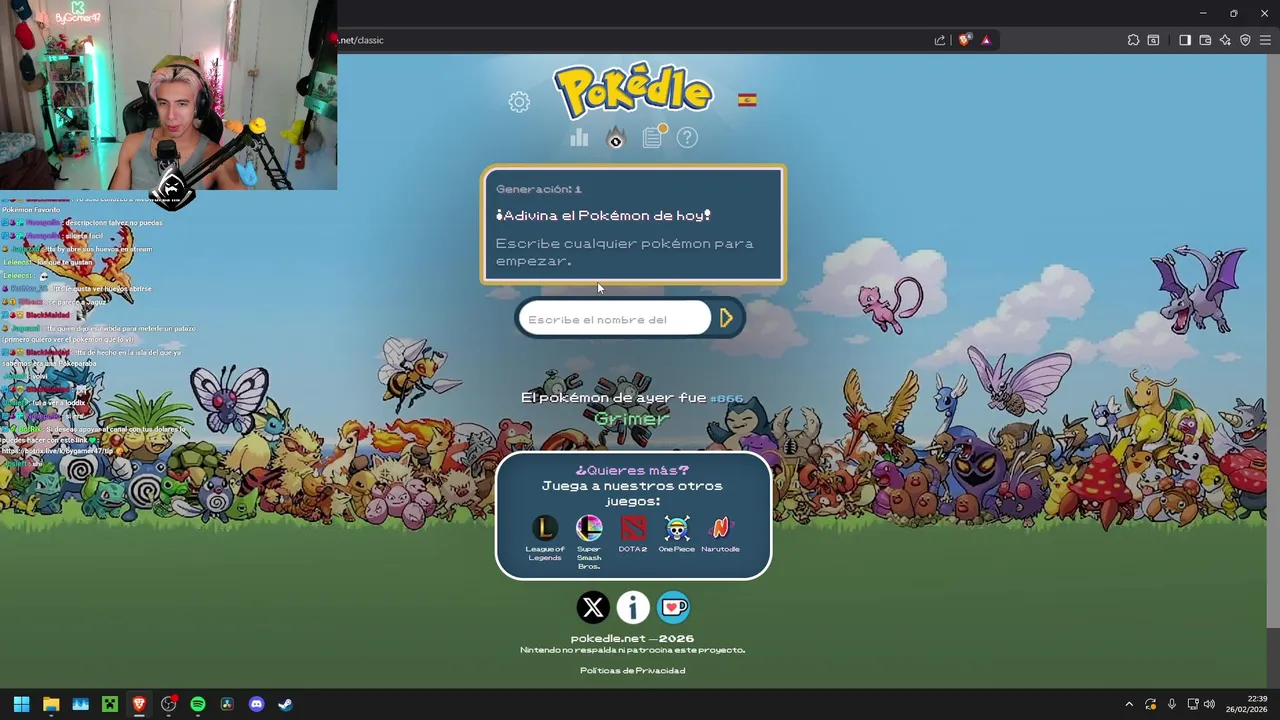Open Brave Rewards triangle icon
The height and width of the screenshot is (720, 1280).
(986, 40)
